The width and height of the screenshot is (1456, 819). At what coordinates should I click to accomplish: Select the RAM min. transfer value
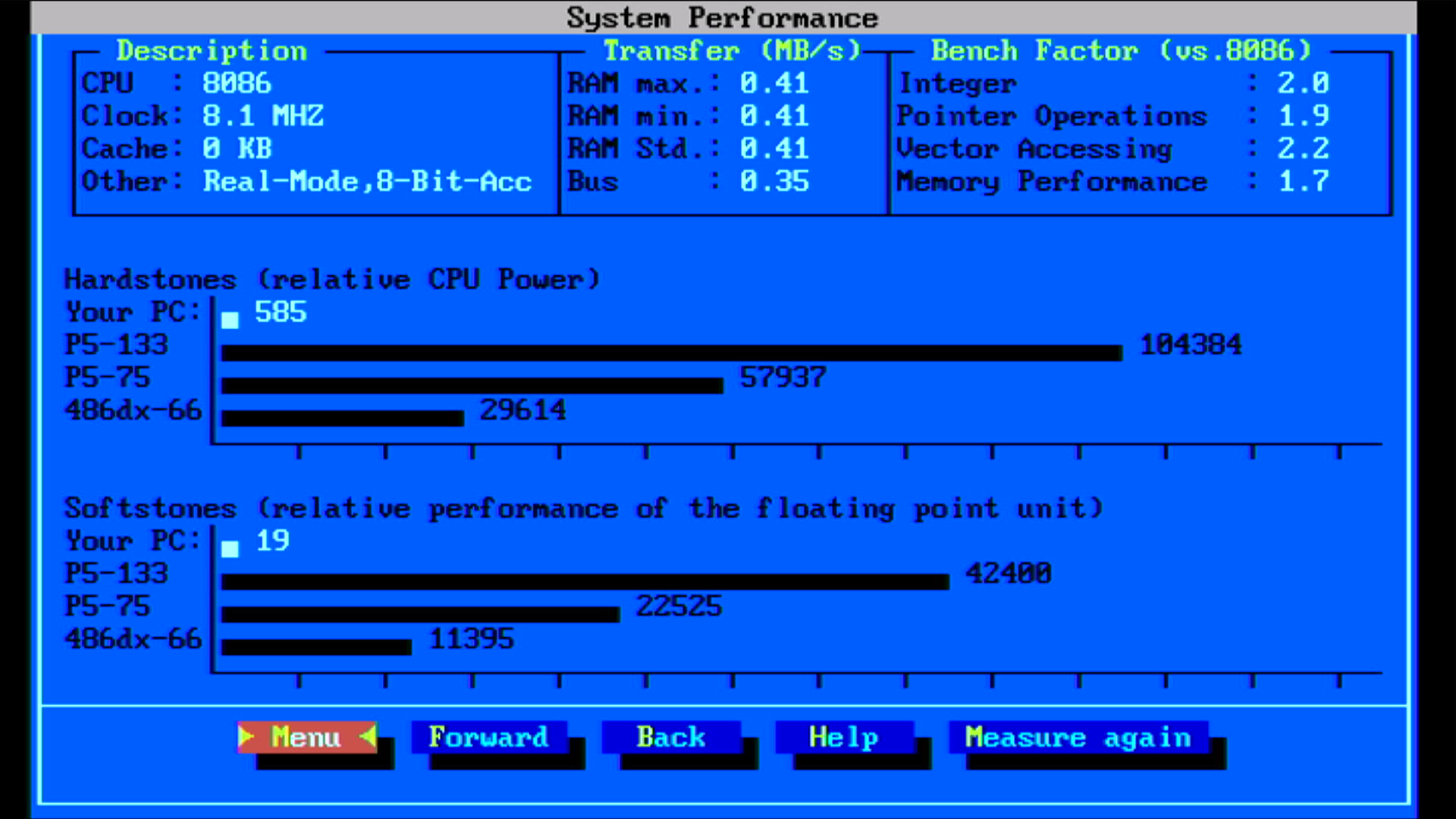pos(774,115)
